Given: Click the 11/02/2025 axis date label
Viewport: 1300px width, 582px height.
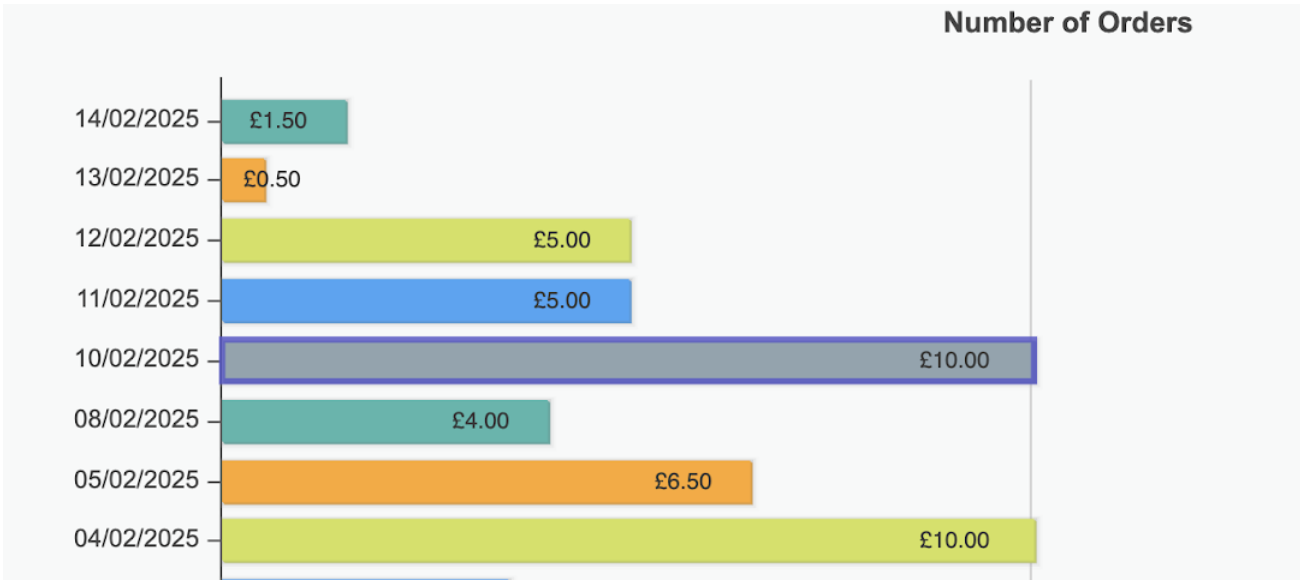Looking at the screenshot, I should click(139, 299).
